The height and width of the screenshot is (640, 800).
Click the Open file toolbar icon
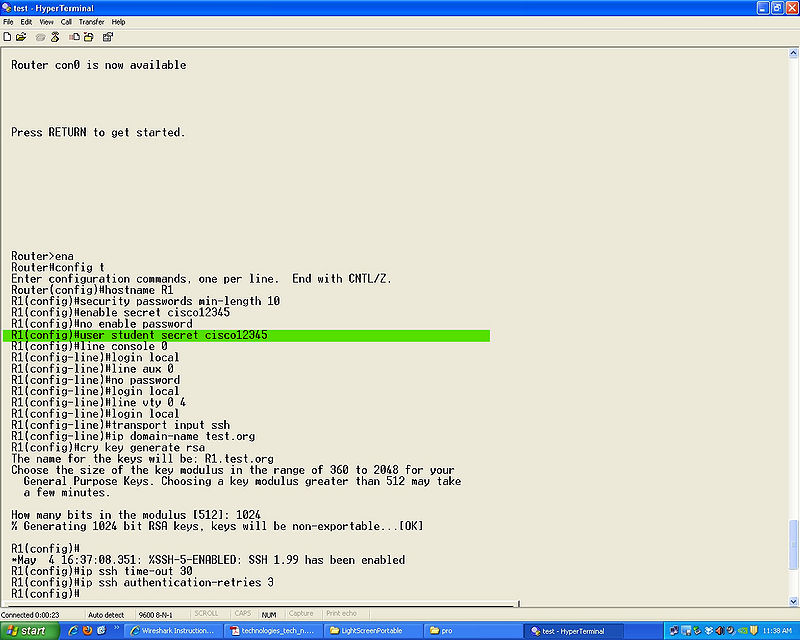click(x=21, y=37)
